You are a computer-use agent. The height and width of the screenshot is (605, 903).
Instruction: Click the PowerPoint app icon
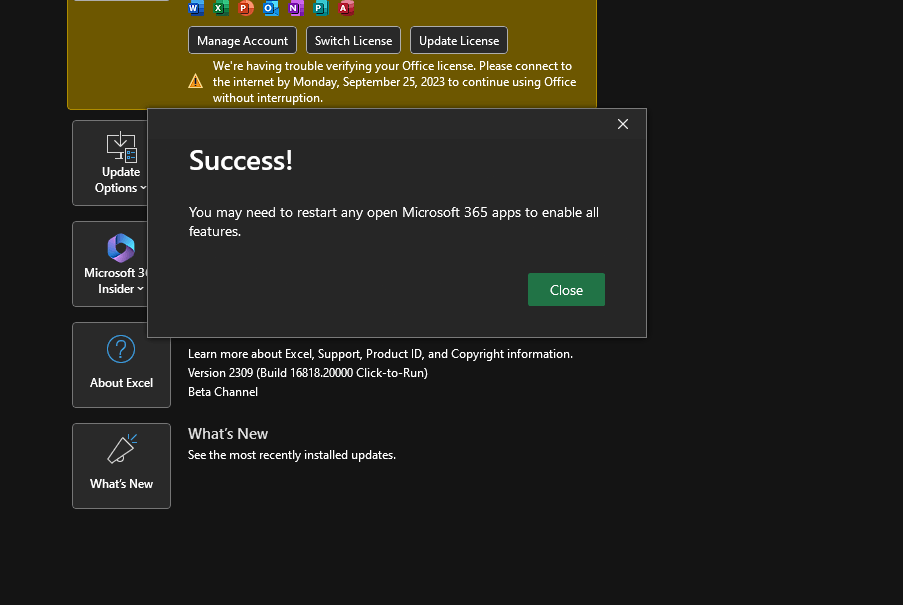click(x=246, y=7)
